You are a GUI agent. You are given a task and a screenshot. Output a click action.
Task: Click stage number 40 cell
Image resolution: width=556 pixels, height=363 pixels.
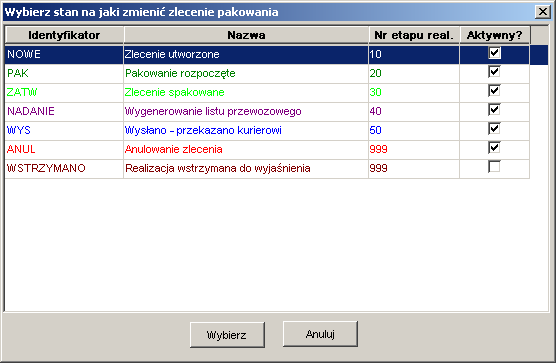tap(414, 111)
